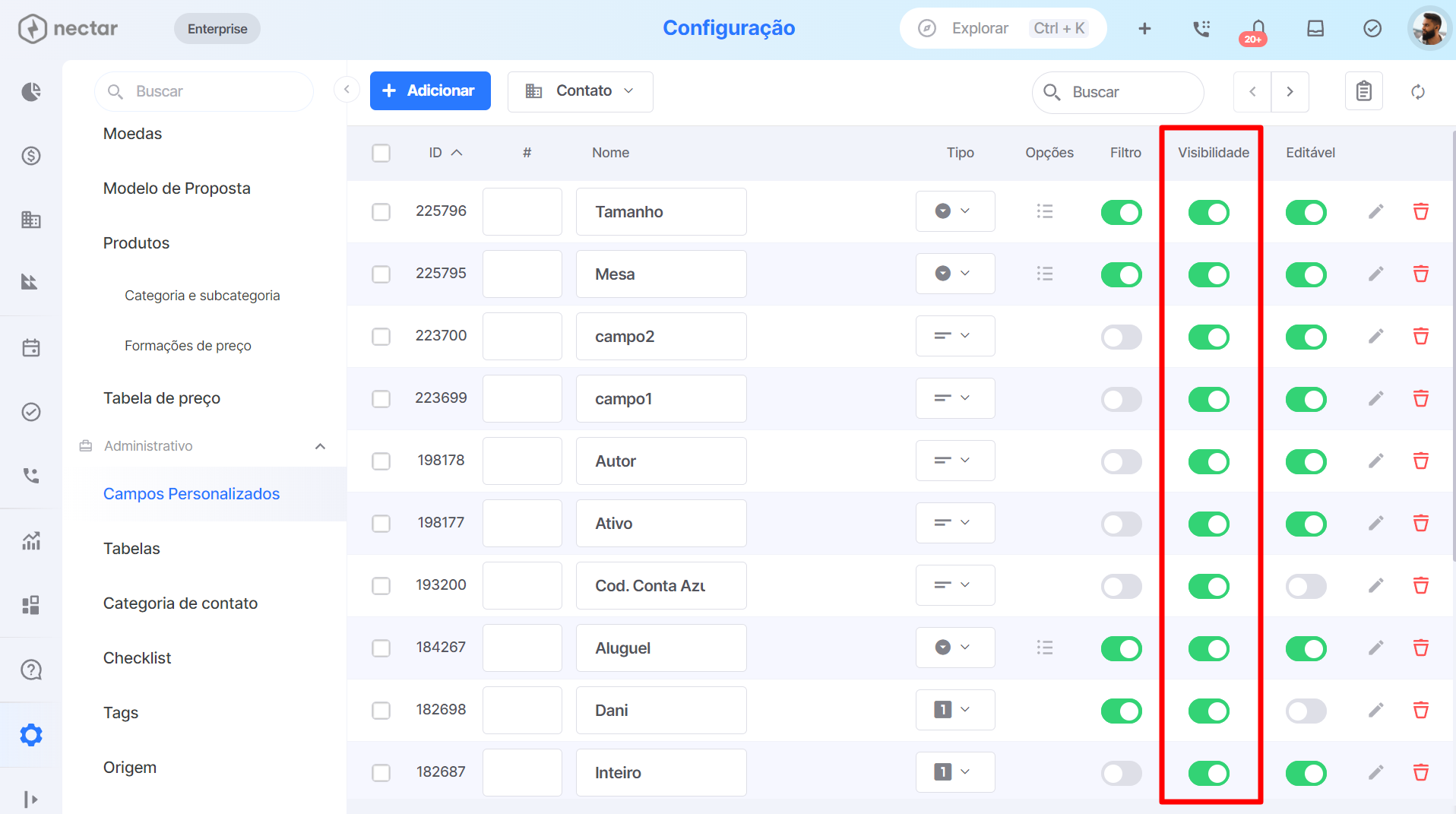1456x814 pixels.
Task: Sort by the ID column header
Action: (445, 153)
